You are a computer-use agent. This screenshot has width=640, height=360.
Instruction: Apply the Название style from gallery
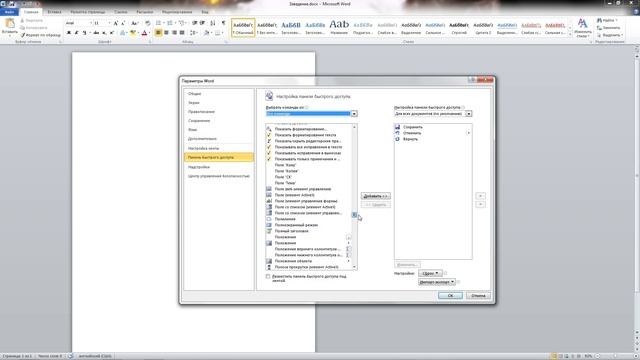tap(339, 28)
